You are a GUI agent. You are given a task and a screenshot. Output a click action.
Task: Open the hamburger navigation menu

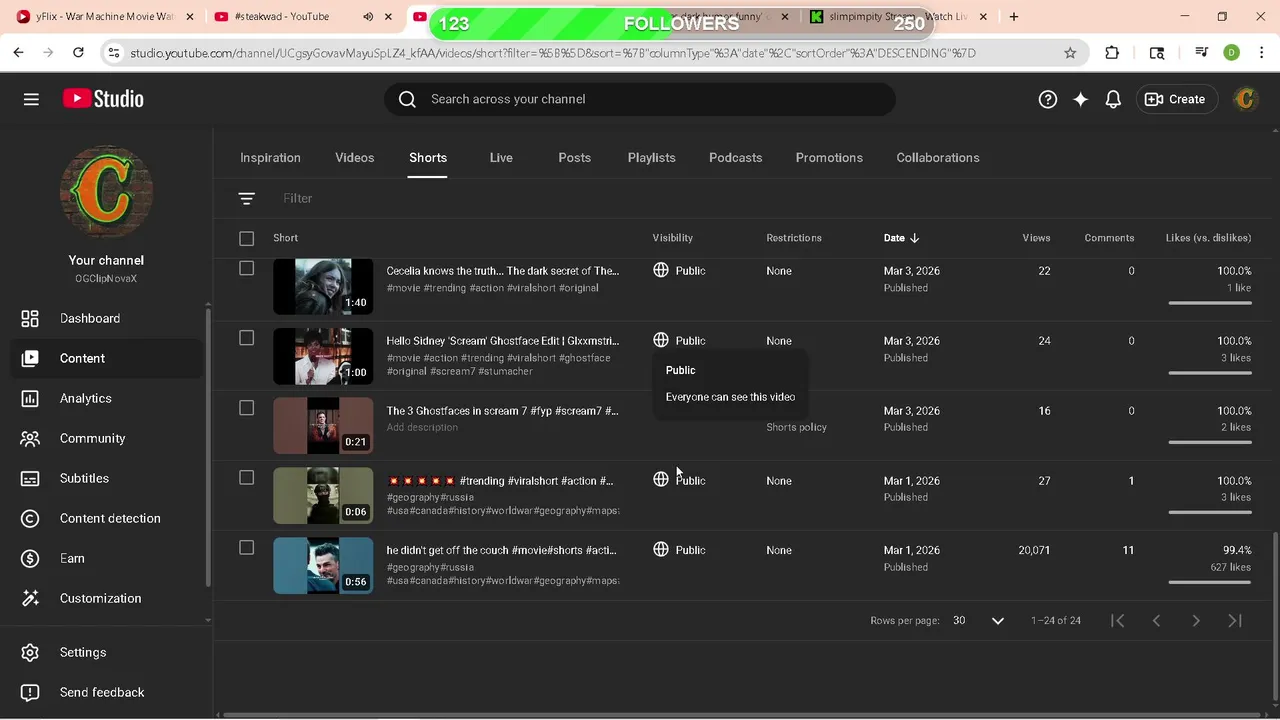pos(31,99)
